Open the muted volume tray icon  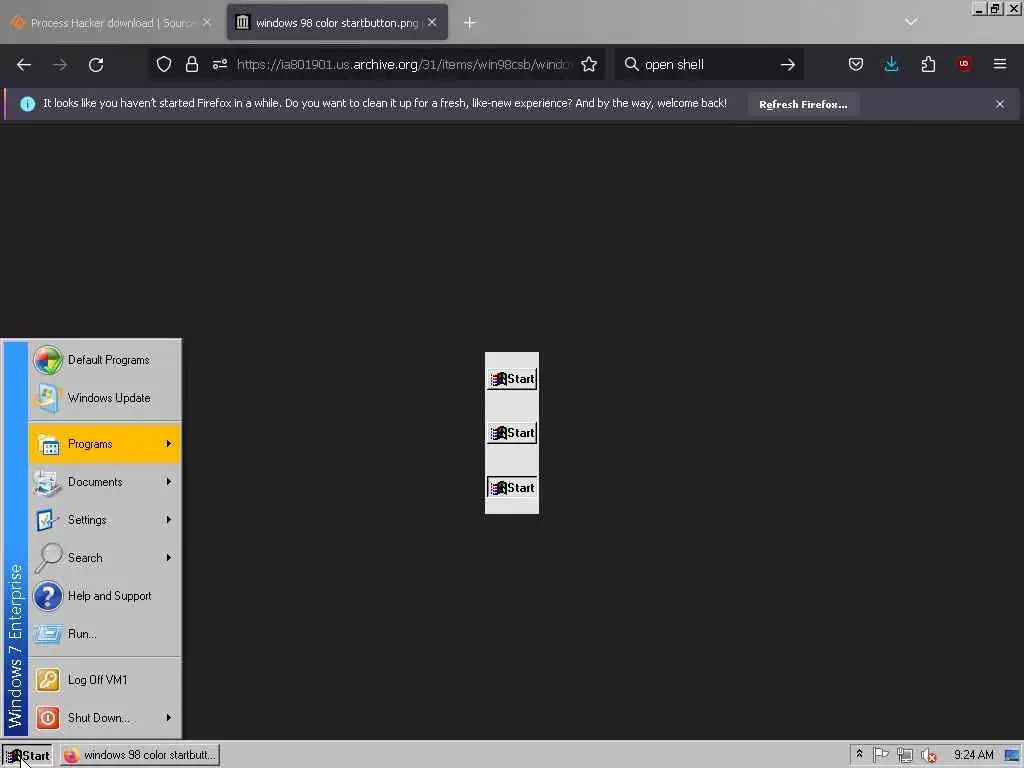[x=929, y=756]
